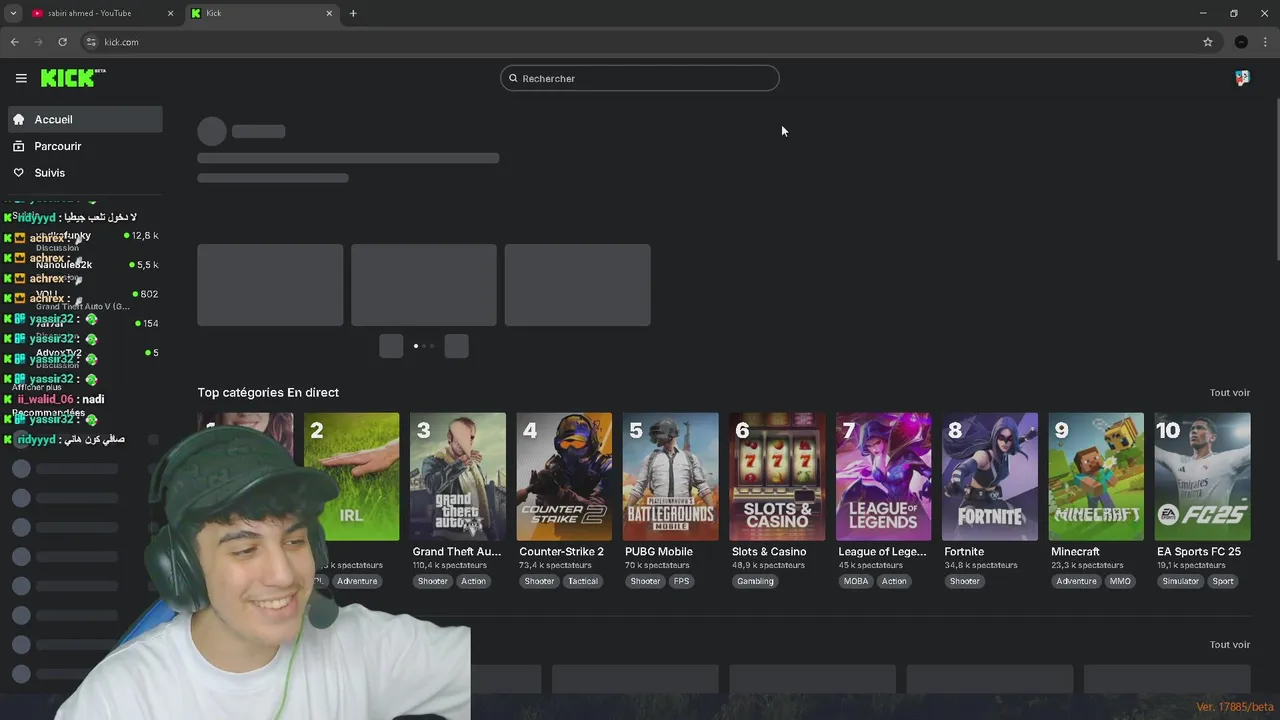Go forward in browser history
The height and width of the screenshot is (720, 1280).
(x=38, y=42)
